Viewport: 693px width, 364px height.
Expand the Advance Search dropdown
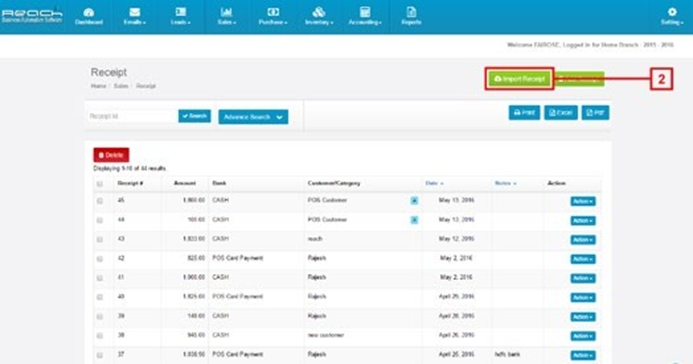tap(253, 117)
